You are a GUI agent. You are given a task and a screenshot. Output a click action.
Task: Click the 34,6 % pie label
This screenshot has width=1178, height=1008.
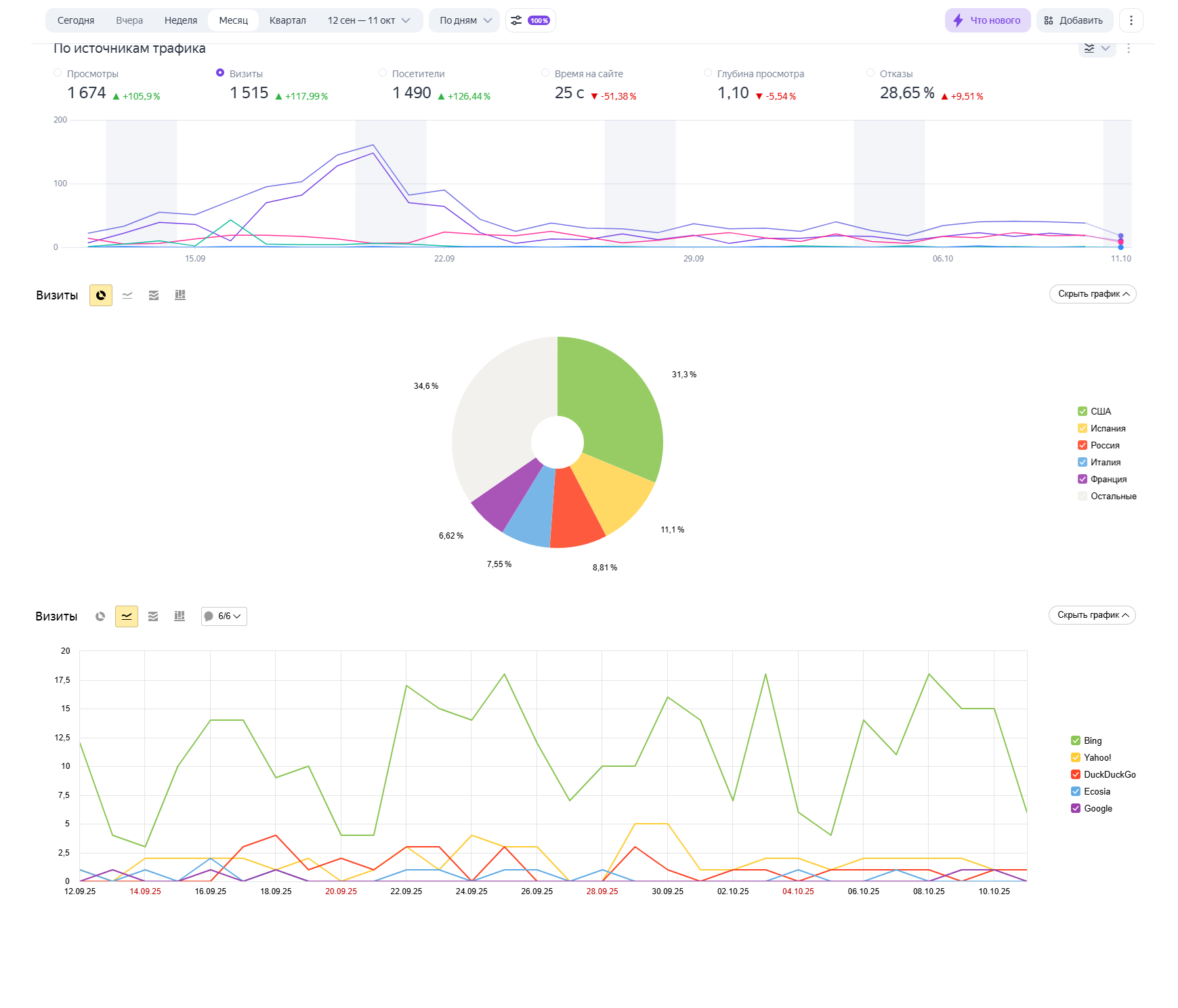point(426,386)
